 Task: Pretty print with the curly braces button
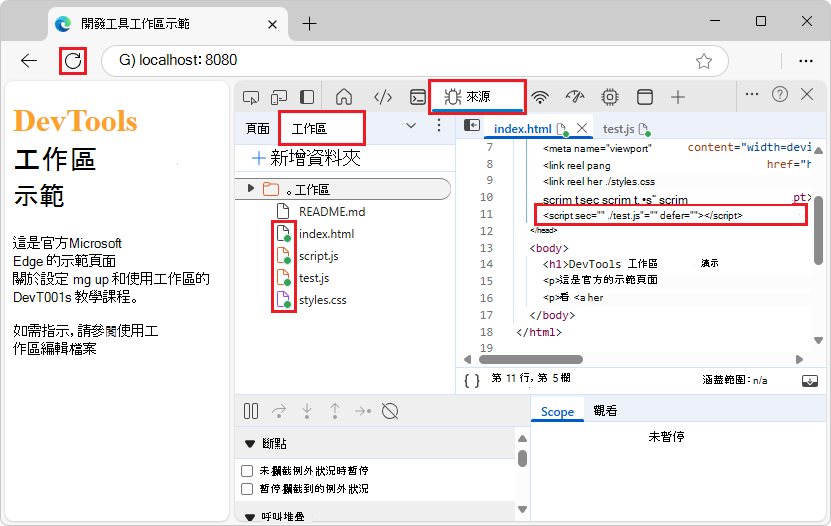pos(472,380)
